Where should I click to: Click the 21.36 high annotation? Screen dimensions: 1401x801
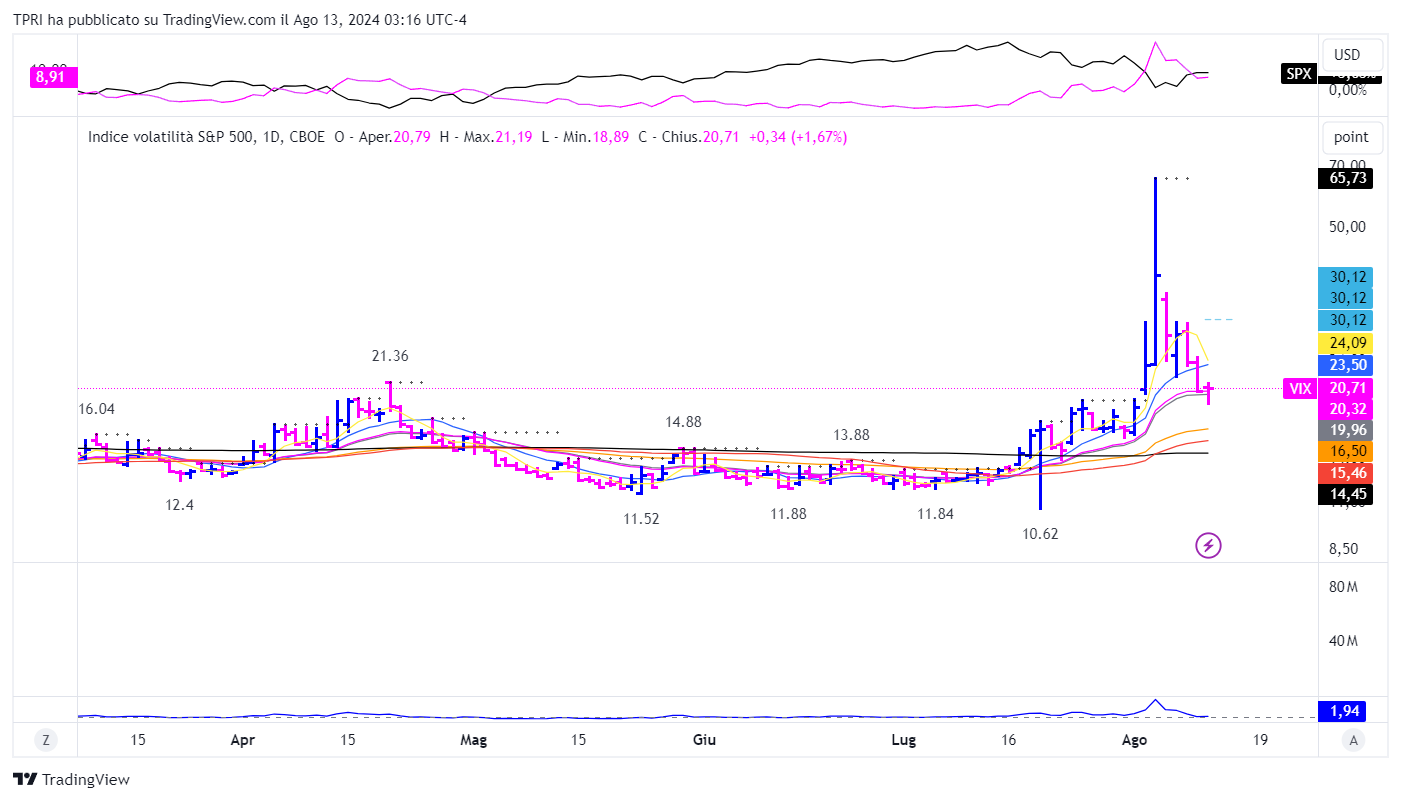390,356
